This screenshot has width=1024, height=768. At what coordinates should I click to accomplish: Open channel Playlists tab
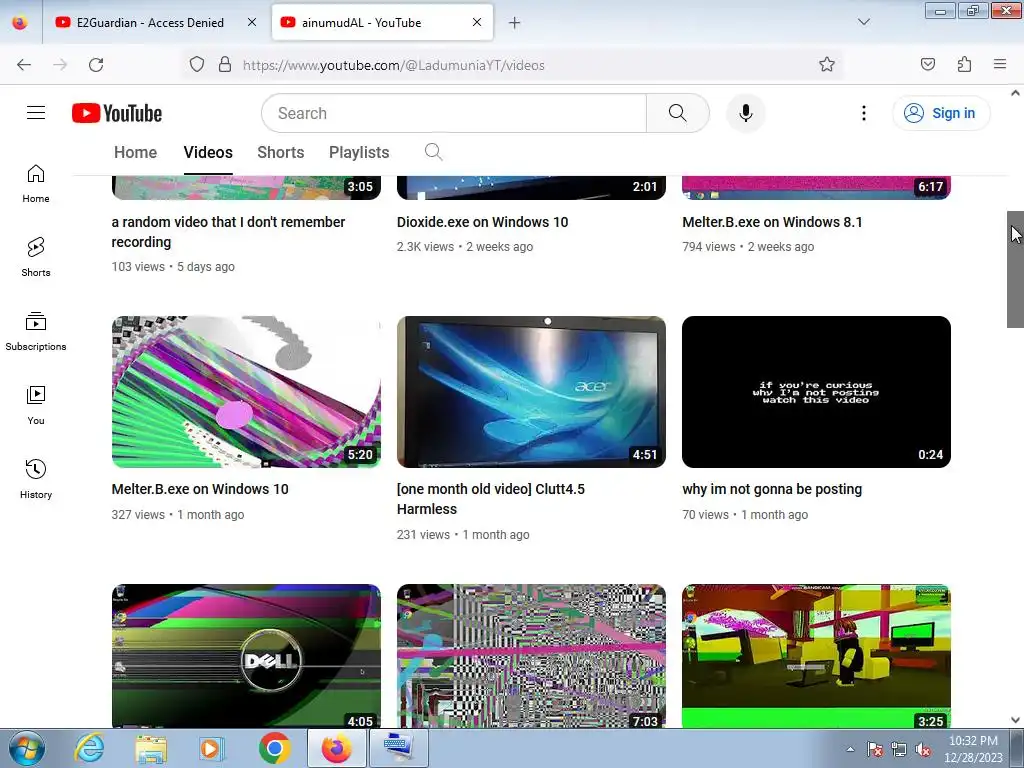(x=359, y=152)
